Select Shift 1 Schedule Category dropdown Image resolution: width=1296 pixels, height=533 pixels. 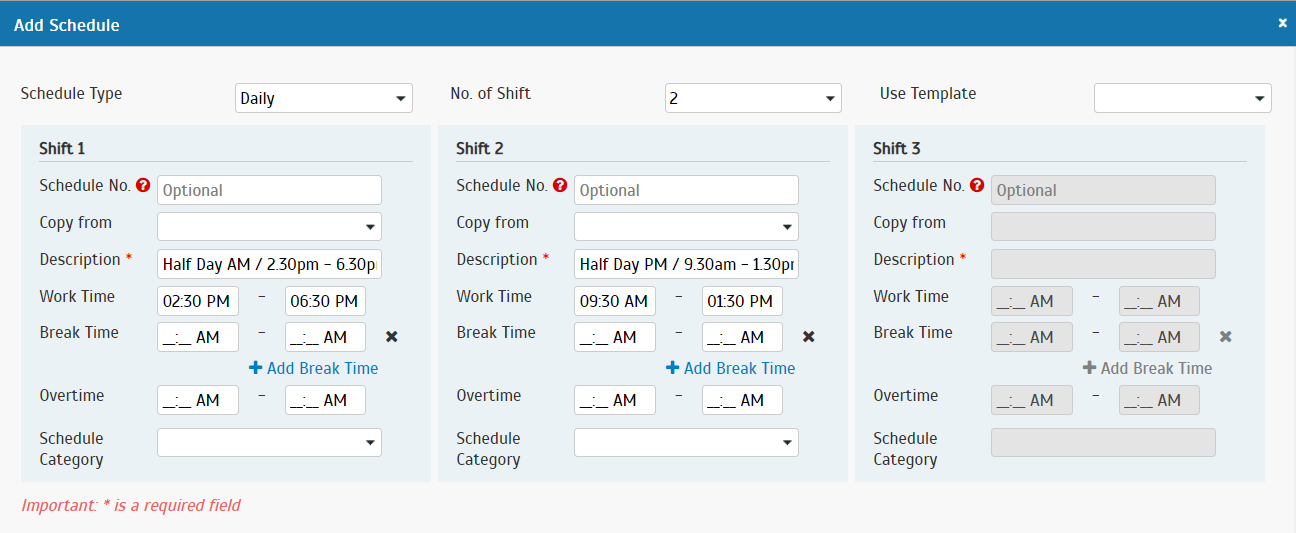pos(269,442)
